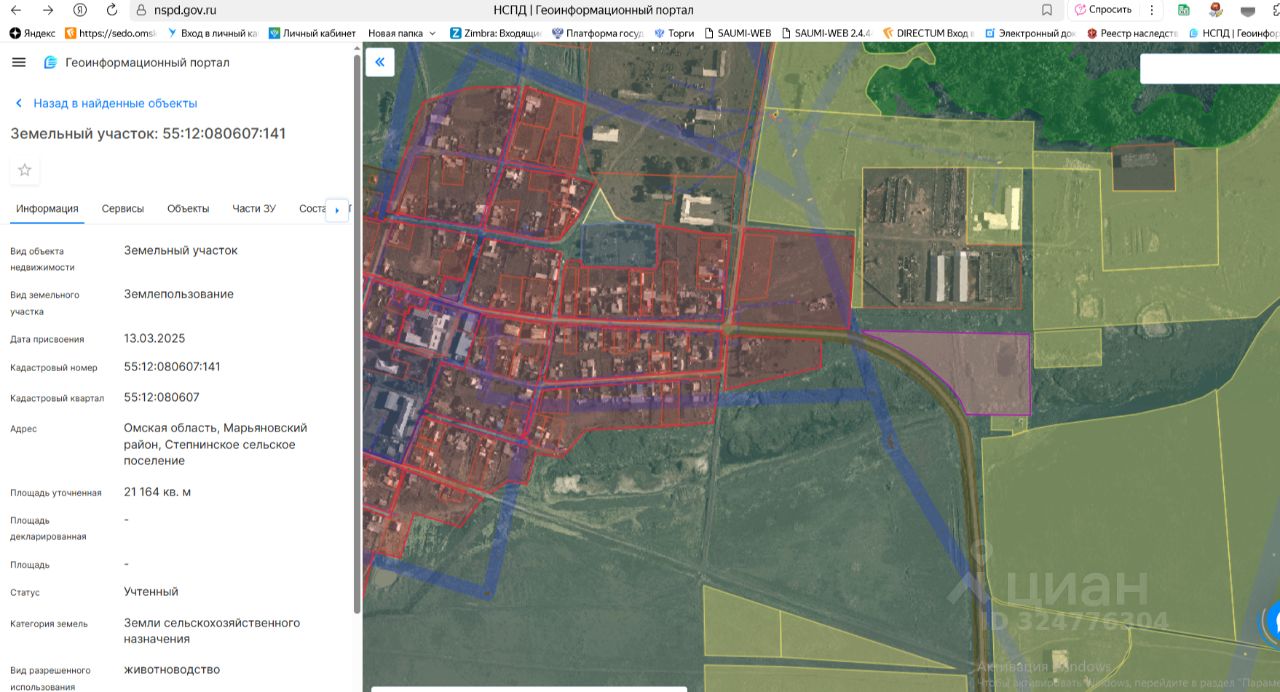Bookmark the page using the address bar icon

point(1046,10)
